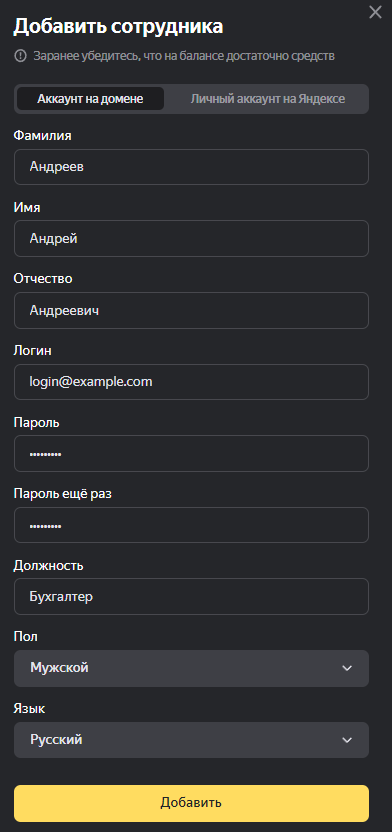Screen dimensions: 392x832
Task: Click the Фамилия field with Андреев
Action: click(191, 167)
